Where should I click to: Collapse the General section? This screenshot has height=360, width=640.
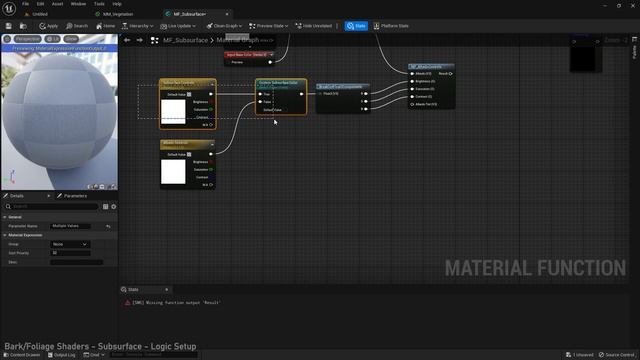(x=5, y=217)
